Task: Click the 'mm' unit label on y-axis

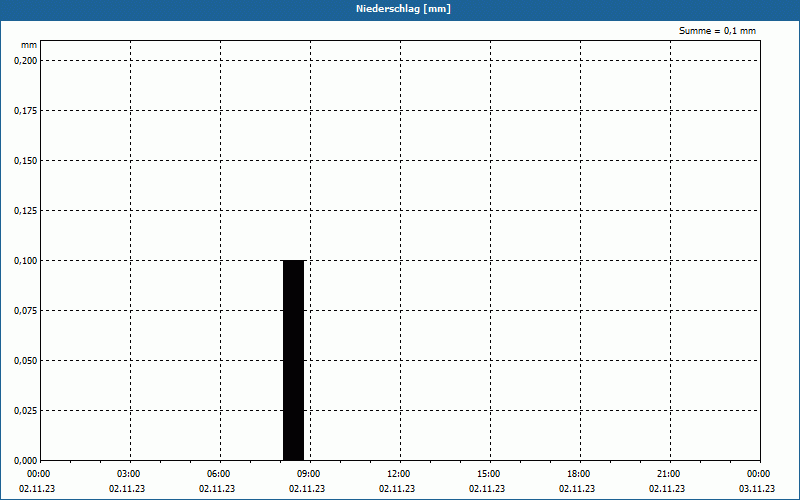Action: pyautogui.click(x=29, y=45)
